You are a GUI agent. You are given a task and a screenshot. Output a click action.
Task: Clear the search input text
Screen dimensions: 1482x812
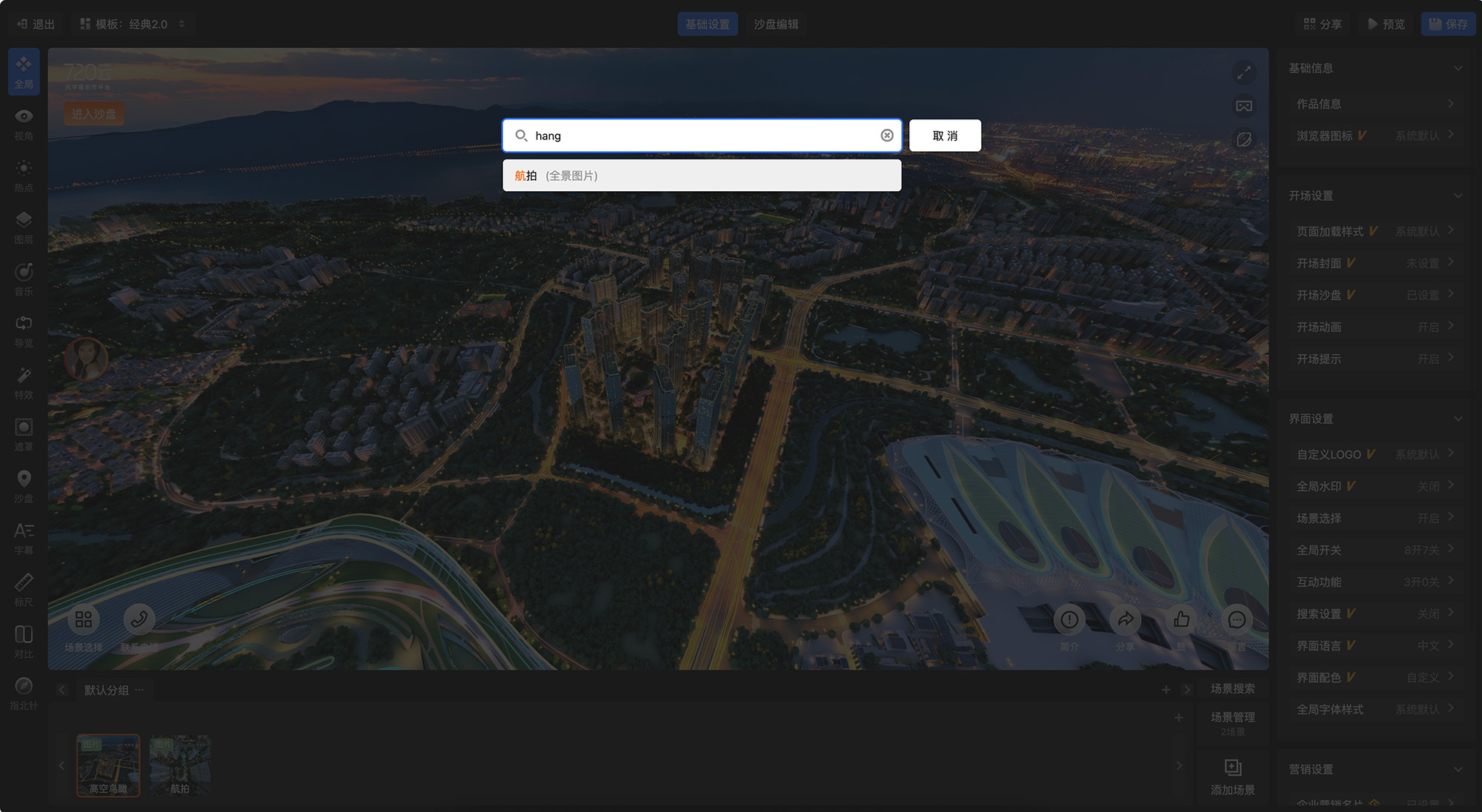click(x=886, y=136)
